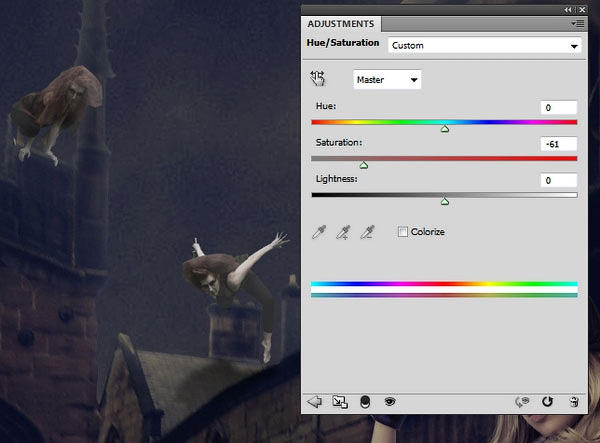The image size is (600, 443).
Task: Click the Saturation value field showing -61
Action: click(x=559, y=144)
